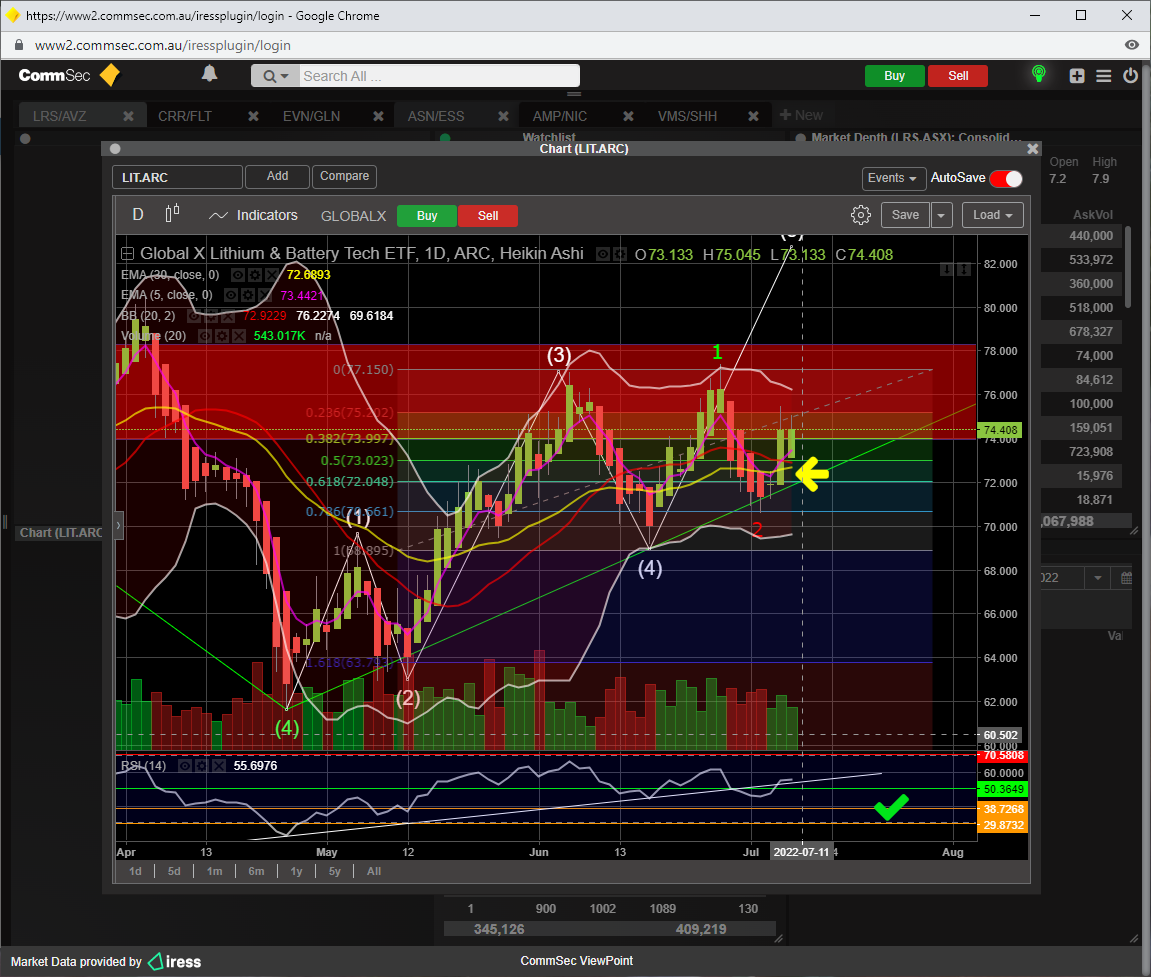The image size is (1151, 977).
Task: Close the LRS/AVZ tab
Action: coord(128,116)
